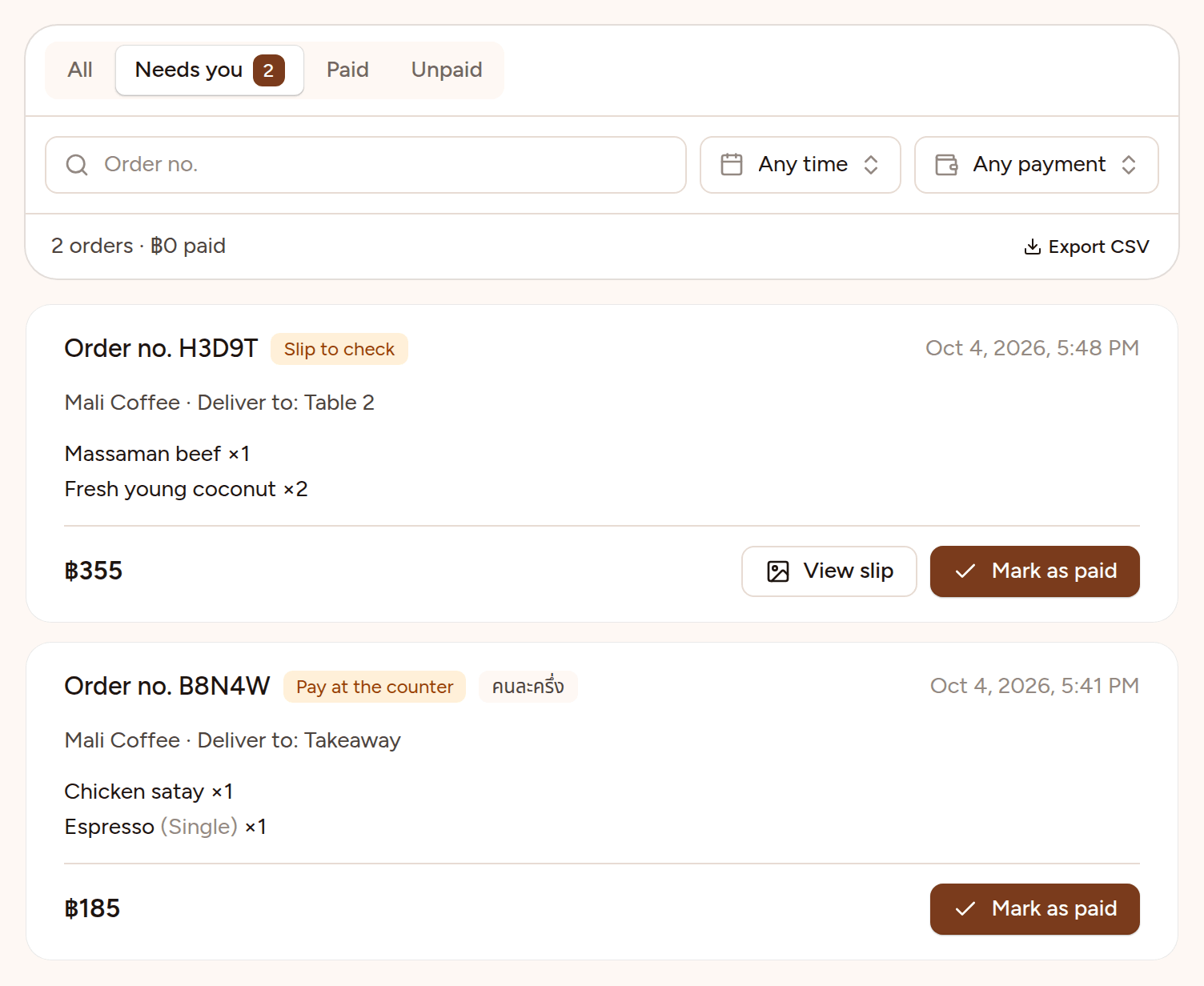Open the Unpaid tab
The width and height of the screenshot is (1204, 986).
447,70
